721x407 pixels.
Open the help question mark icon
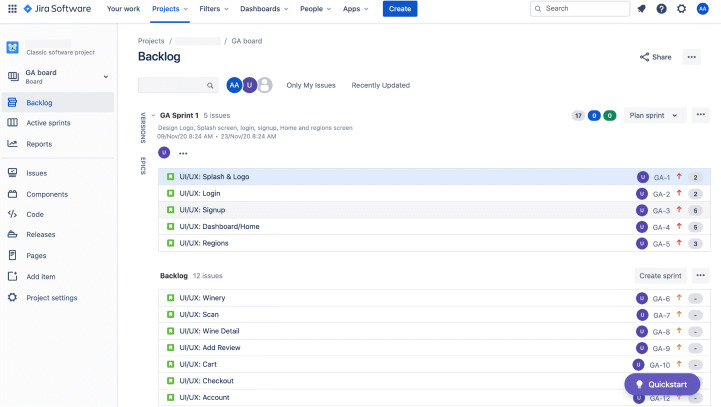click(661, 9)
